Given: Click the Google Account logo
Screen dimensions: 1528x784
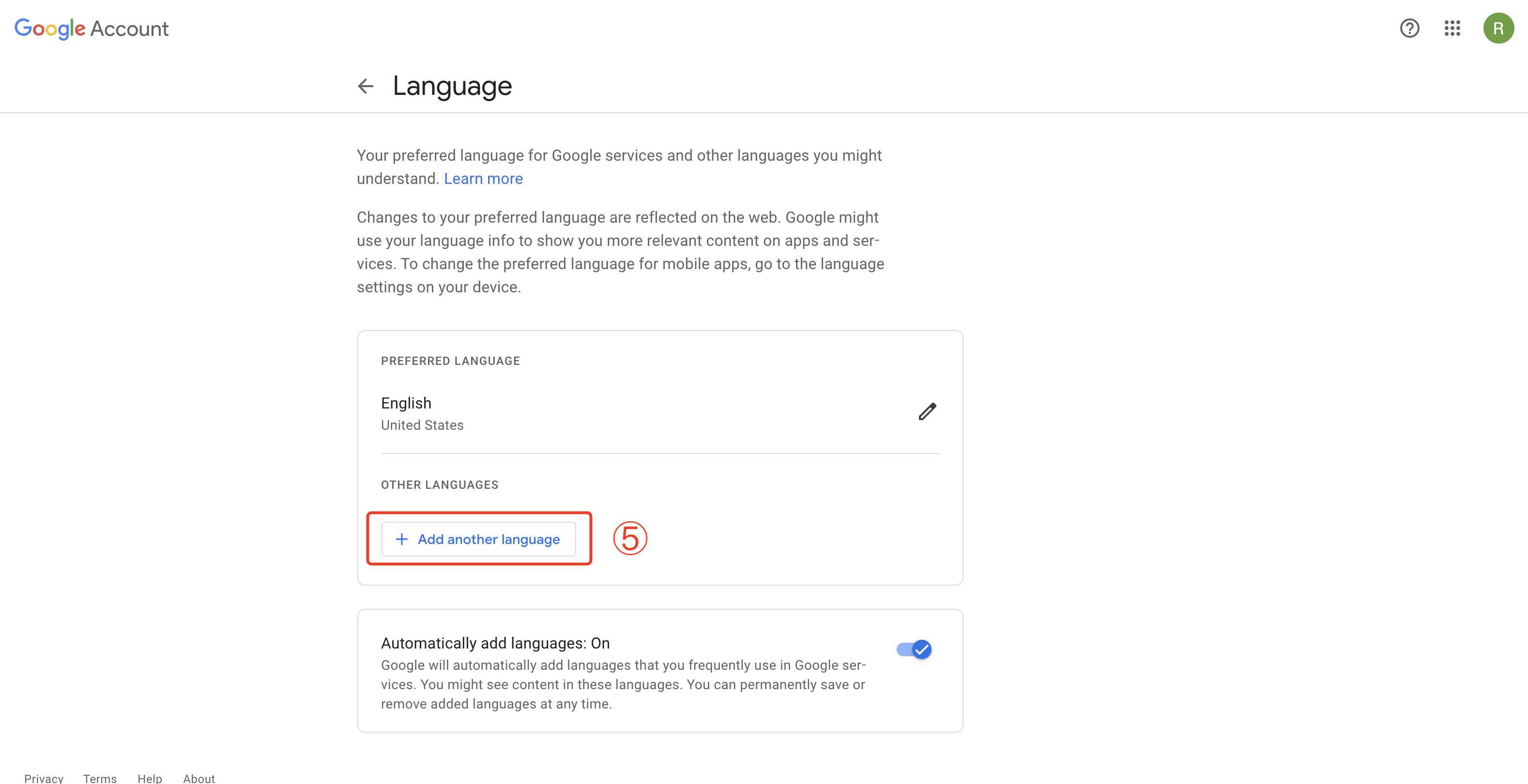Looking at the screenshot, I should pyautogui.click(x=92, y=29).
